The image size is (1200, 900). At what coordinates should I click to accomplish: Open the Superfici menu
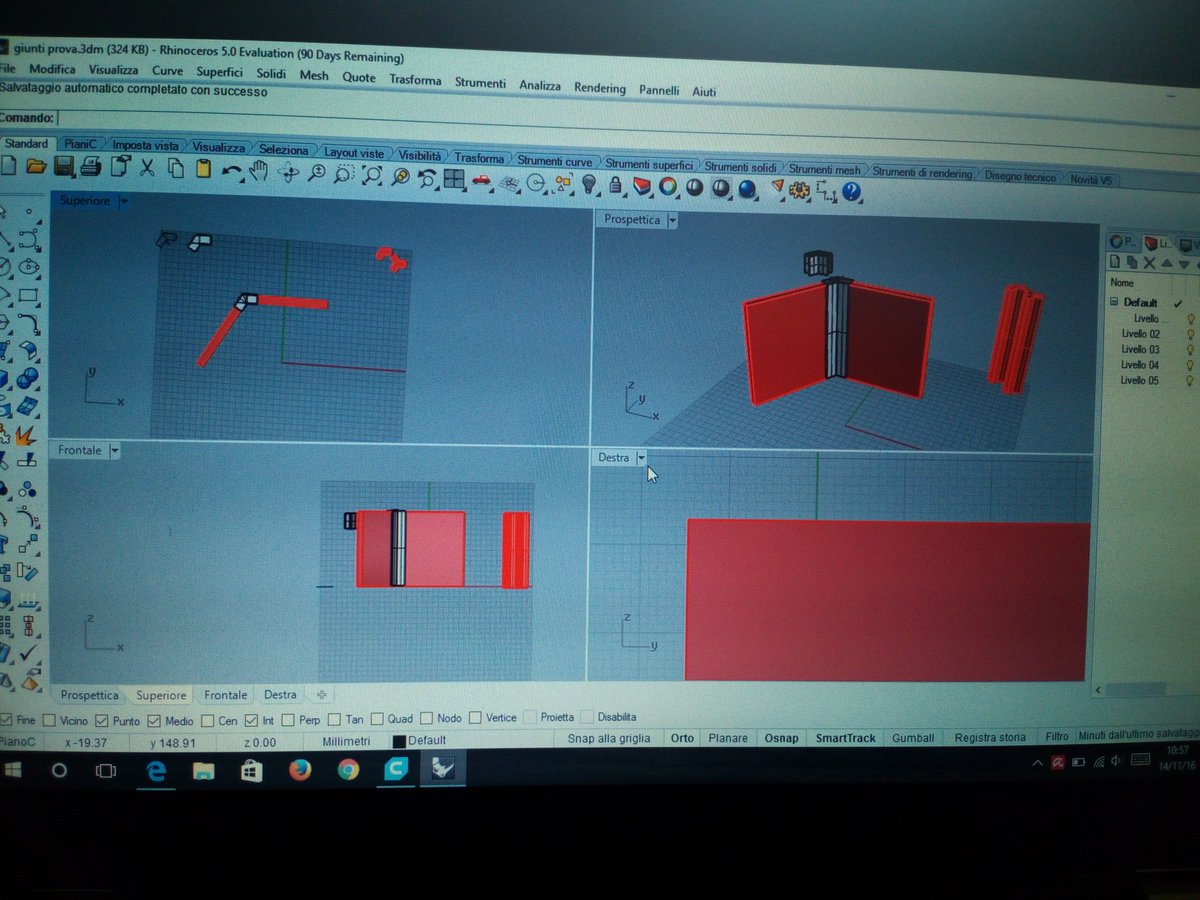pyautogui.click(x=219, y=72)
